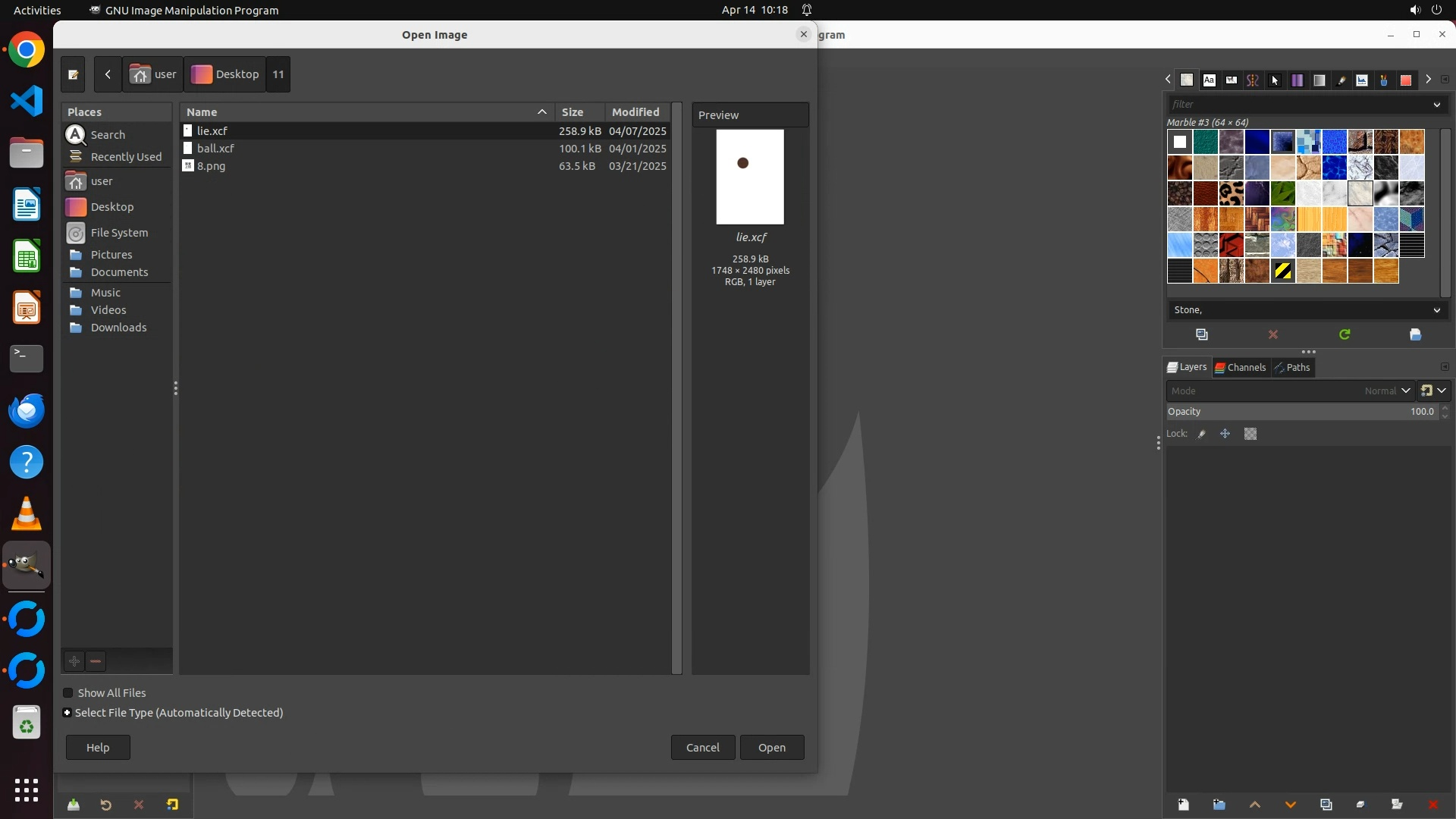Open the GIMP icon in Ubuntu dock
Image resolution: width=1456 pixels, height=819 pixels.
click(27, 566)
